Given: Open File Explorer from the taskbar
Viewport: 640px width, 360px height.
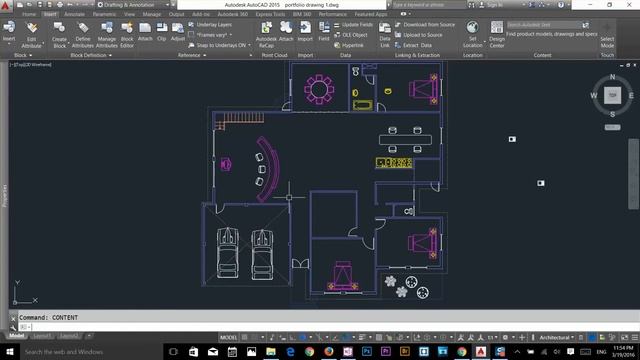Looking at the screenshot, I should tap(271, 351).
